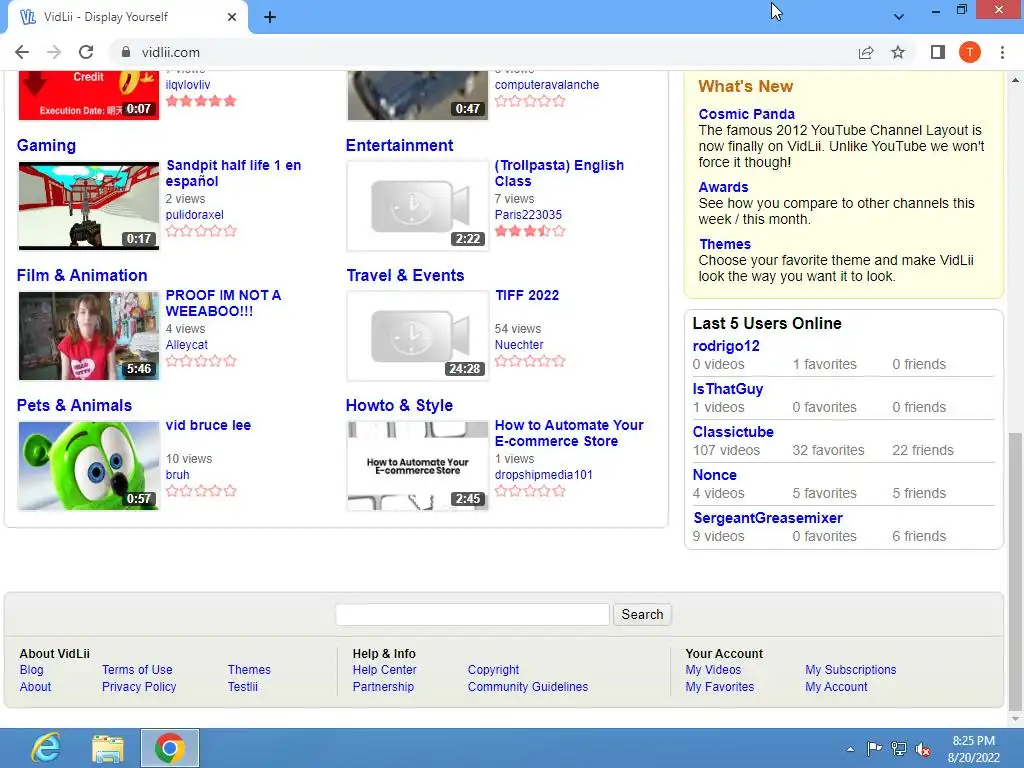The image size is (1024, 768).
Task: Play the vid bruce lee thumbnail
Action: [89, 466]
